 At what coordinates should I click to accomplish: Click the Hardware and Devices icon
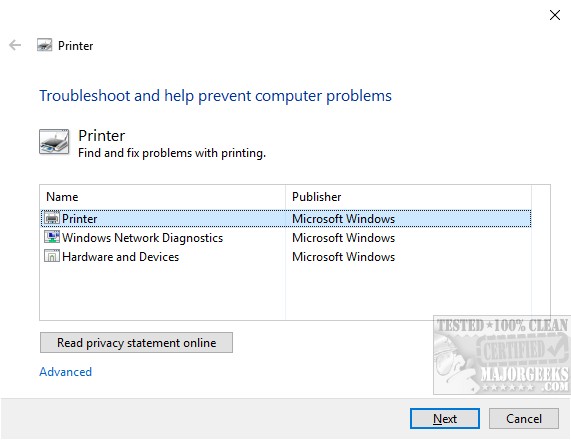[x=52, y=256]
